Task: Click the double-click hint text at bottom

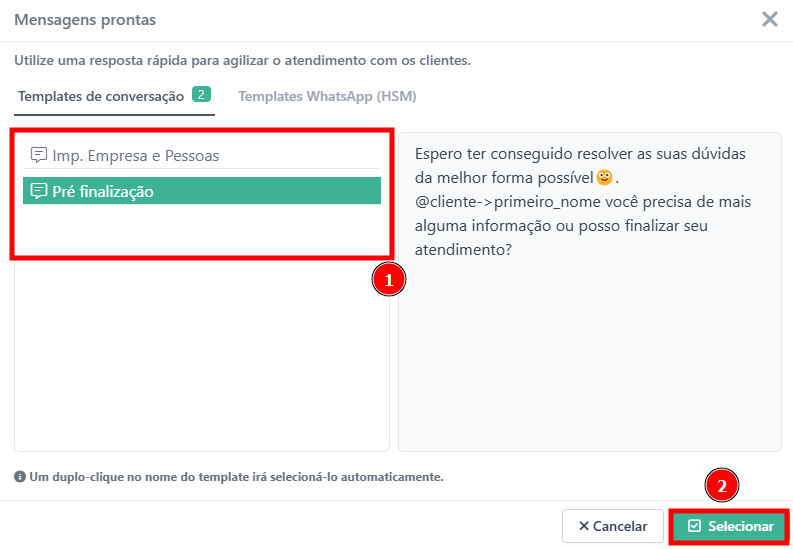Action: coord(236,477)
